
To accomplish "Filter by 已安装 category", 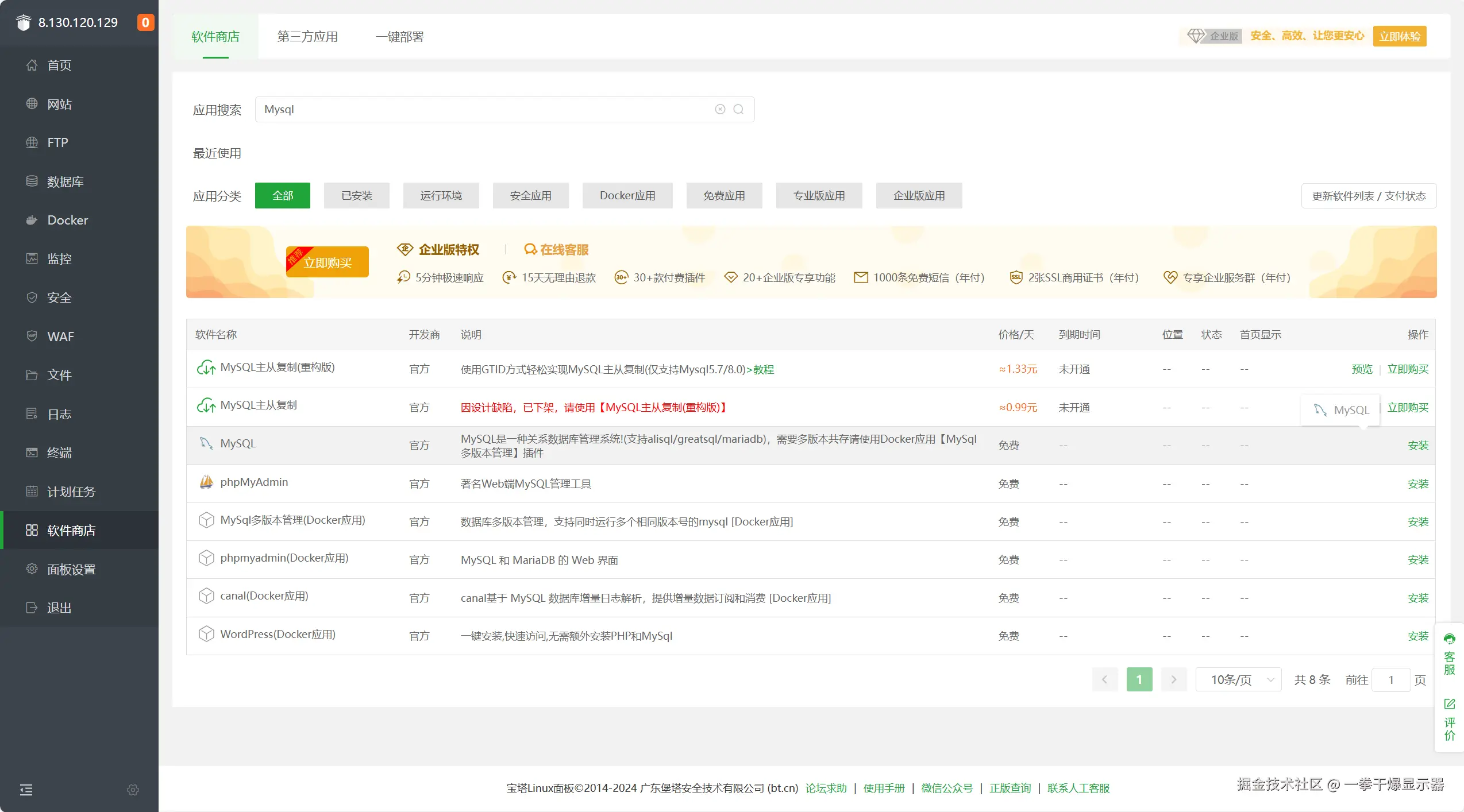I will tap(356, 196).
